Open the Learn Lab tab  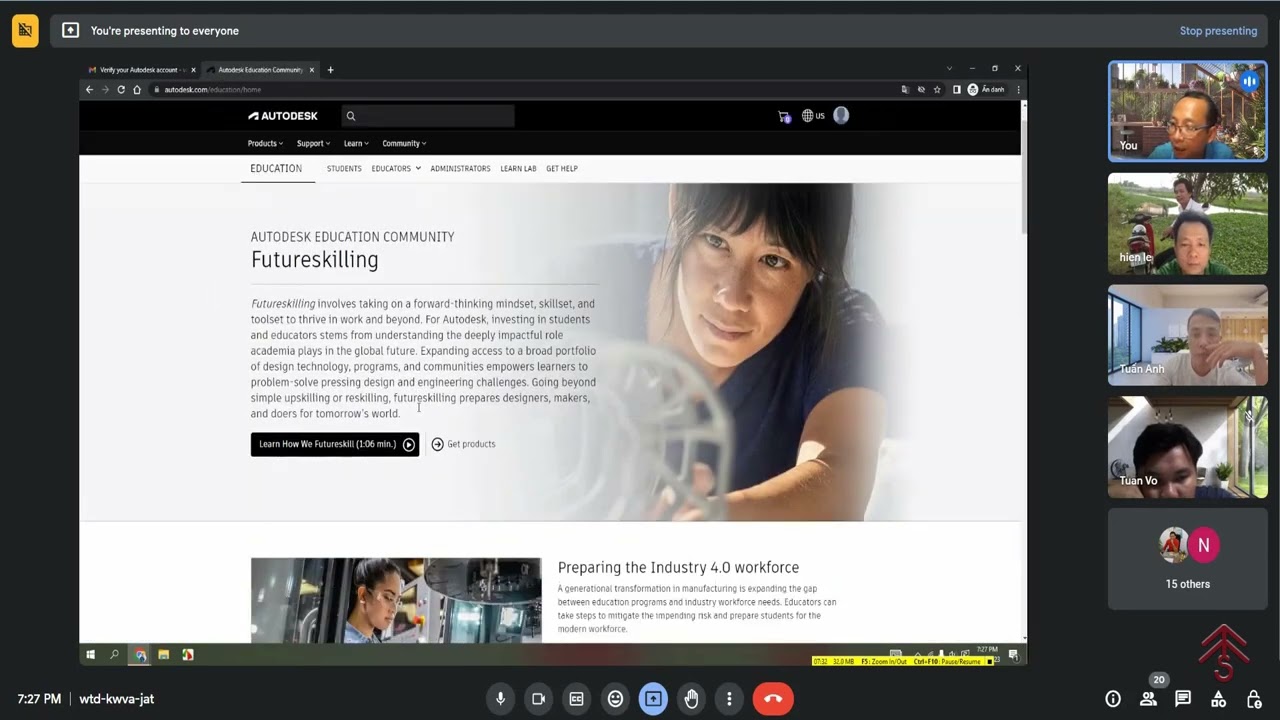[x=518, y=168]
